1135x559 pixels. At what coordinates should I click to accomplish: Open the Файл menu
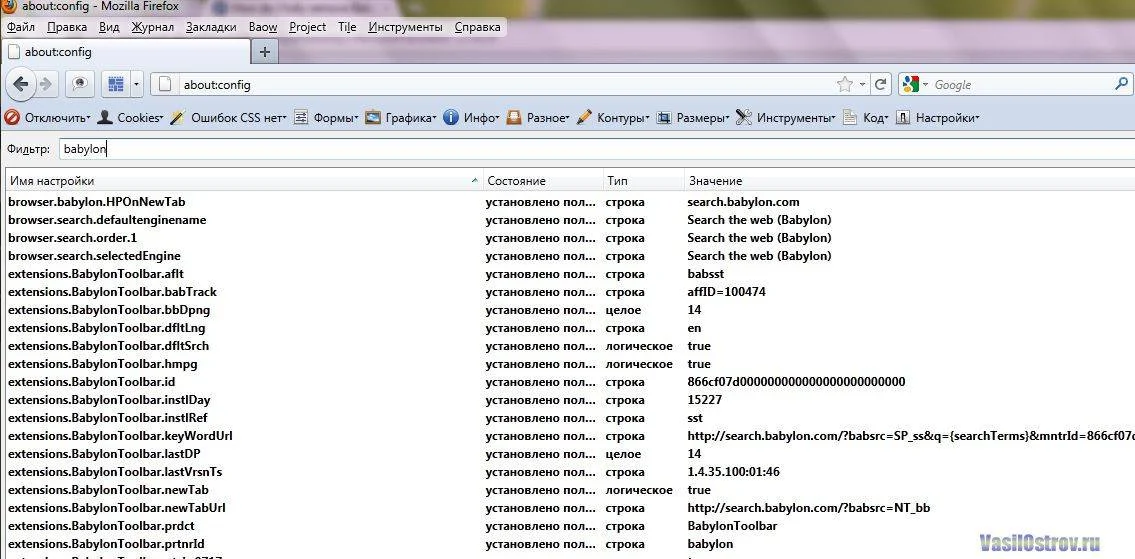click(x=21, y=27)
